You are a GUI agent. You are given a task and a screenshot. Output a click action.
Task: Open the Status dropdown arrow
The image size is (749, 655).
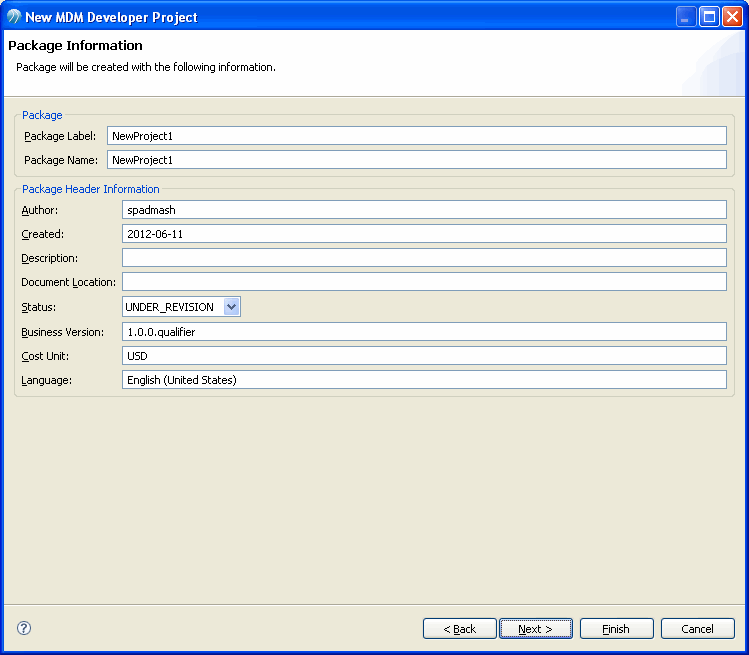pos(232,307)
